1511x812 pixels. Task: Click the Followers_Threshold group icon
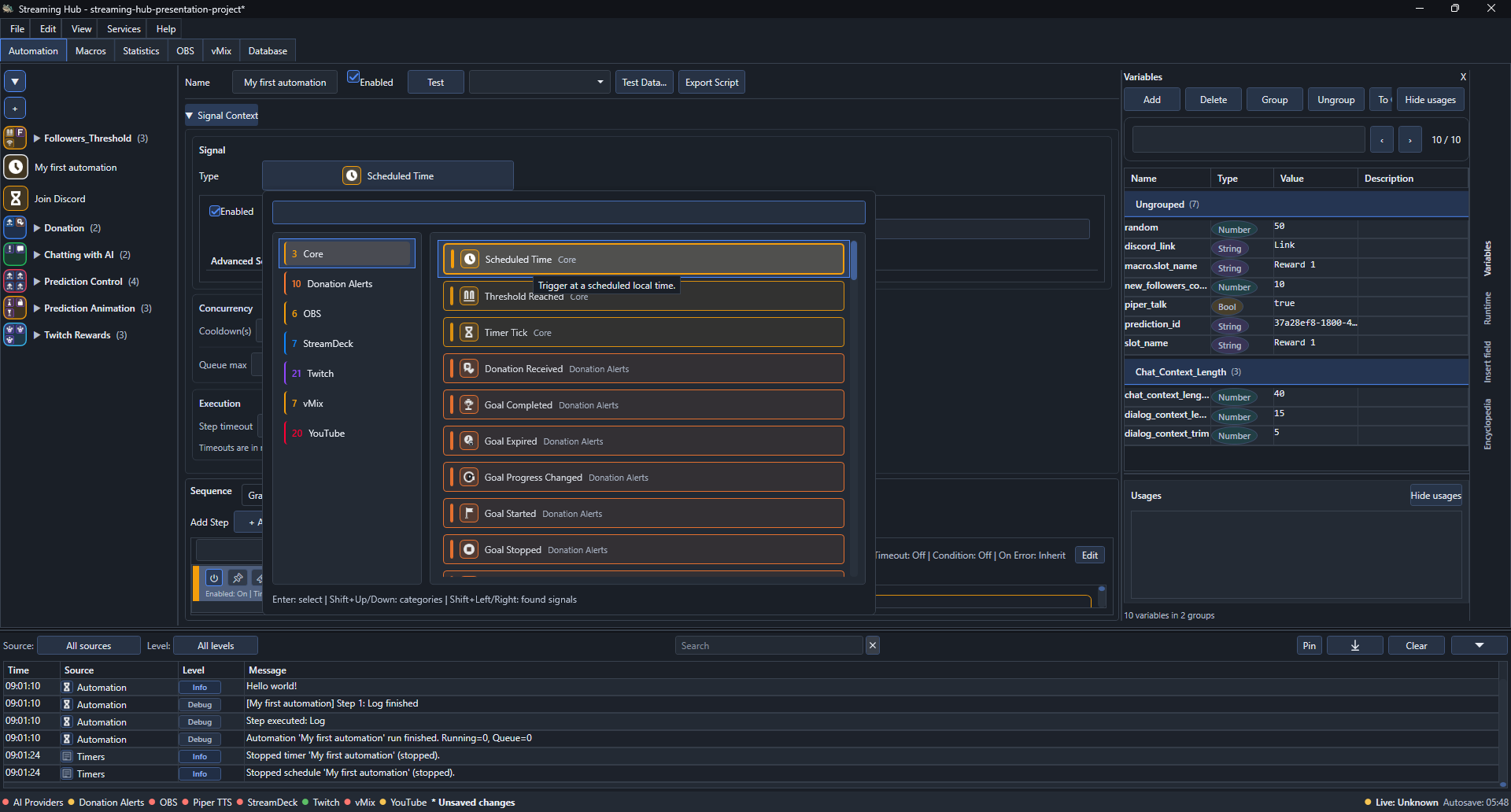click(15, 138)
